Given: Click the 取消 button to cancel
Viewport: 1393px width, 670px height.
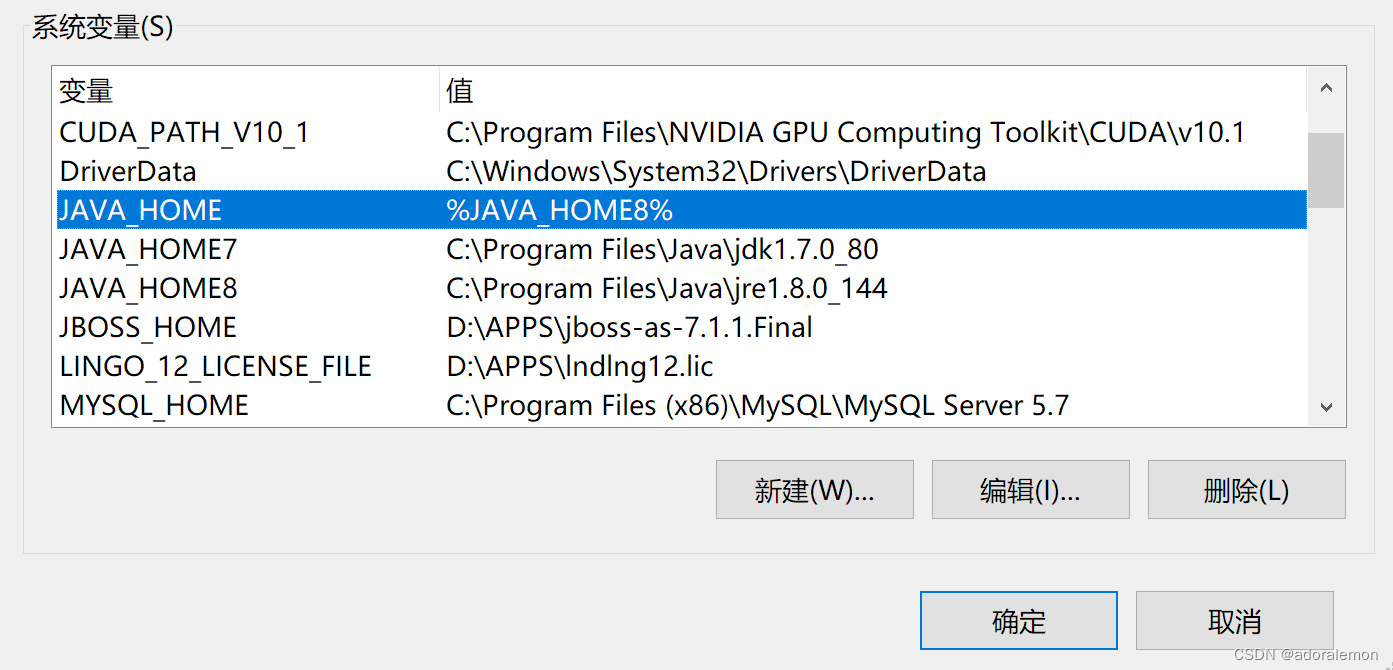Looking at the screenshot, I should (x=1235, y=620).
